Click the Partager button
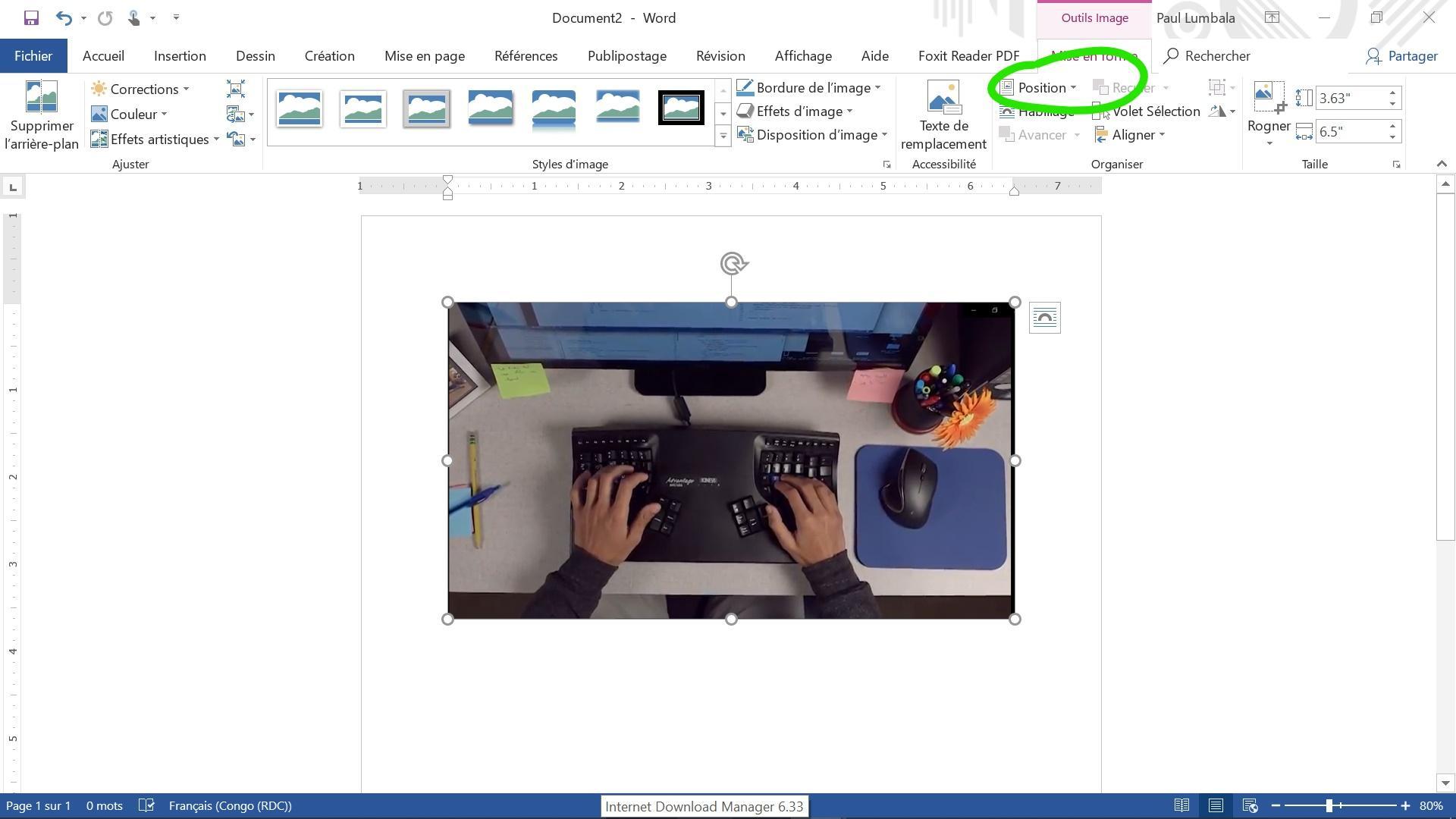1456x819 pixels. pos(1401,56)
